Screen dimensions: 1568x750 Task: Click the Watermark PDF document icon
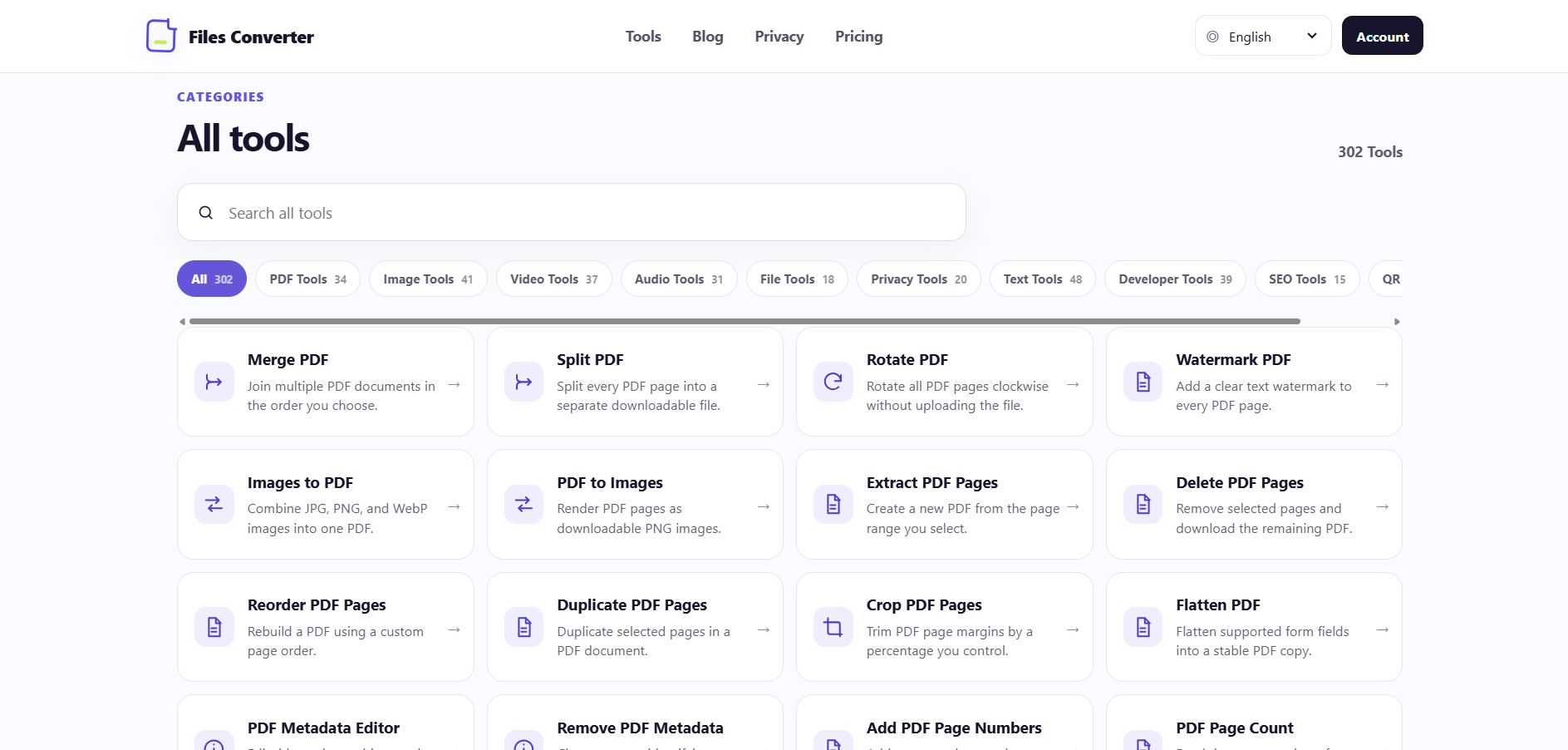tap(1143, 382)
